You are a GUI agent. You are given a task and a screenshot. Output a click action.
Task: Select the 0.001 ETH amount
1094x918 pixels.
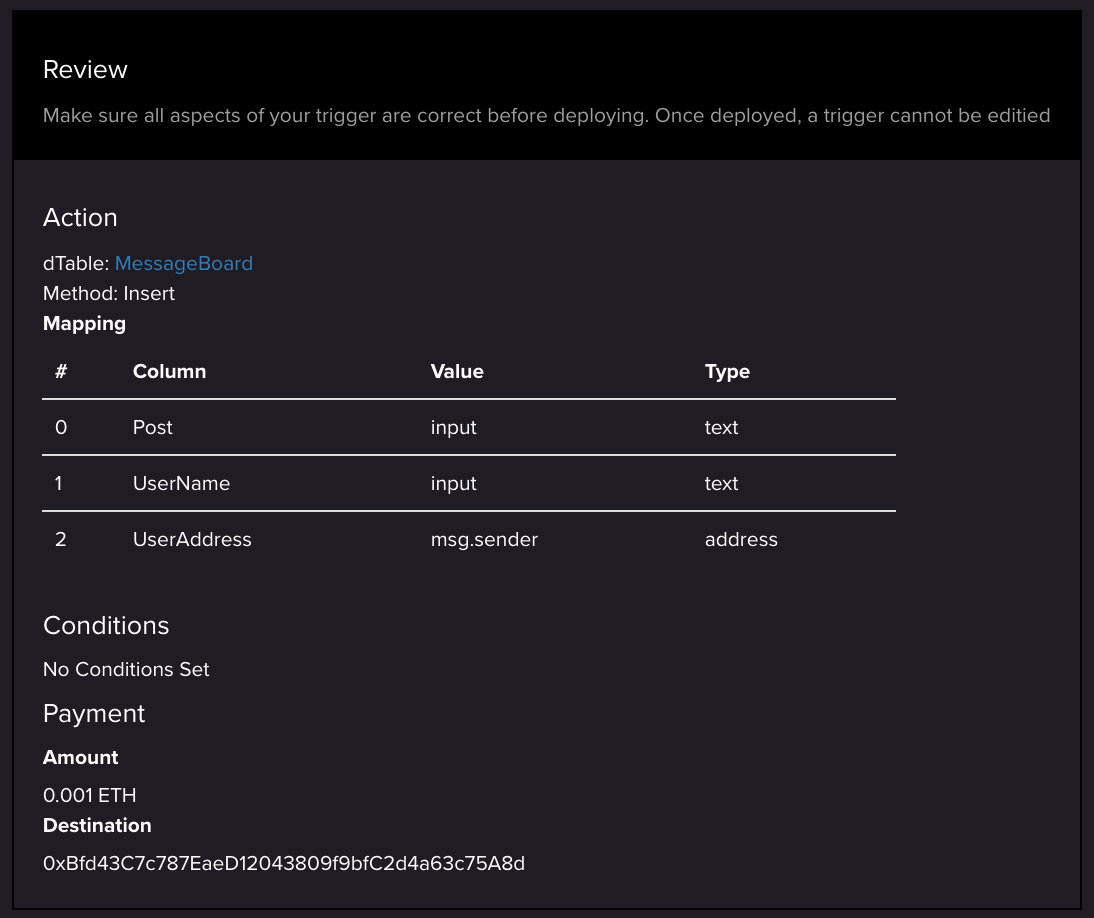(90, 796)
